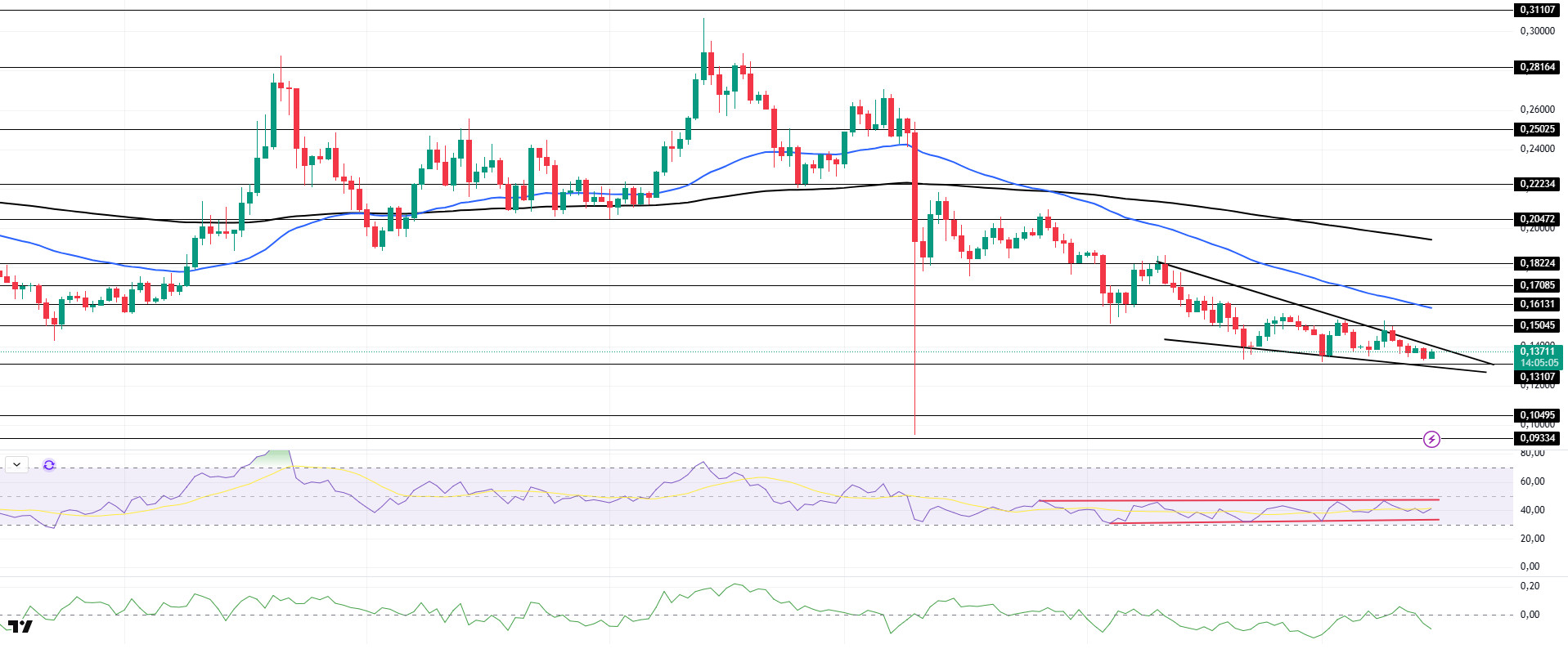Select the green current price label 0,13711
This screenshot has width=1568, height=649.
[1537, 351]
